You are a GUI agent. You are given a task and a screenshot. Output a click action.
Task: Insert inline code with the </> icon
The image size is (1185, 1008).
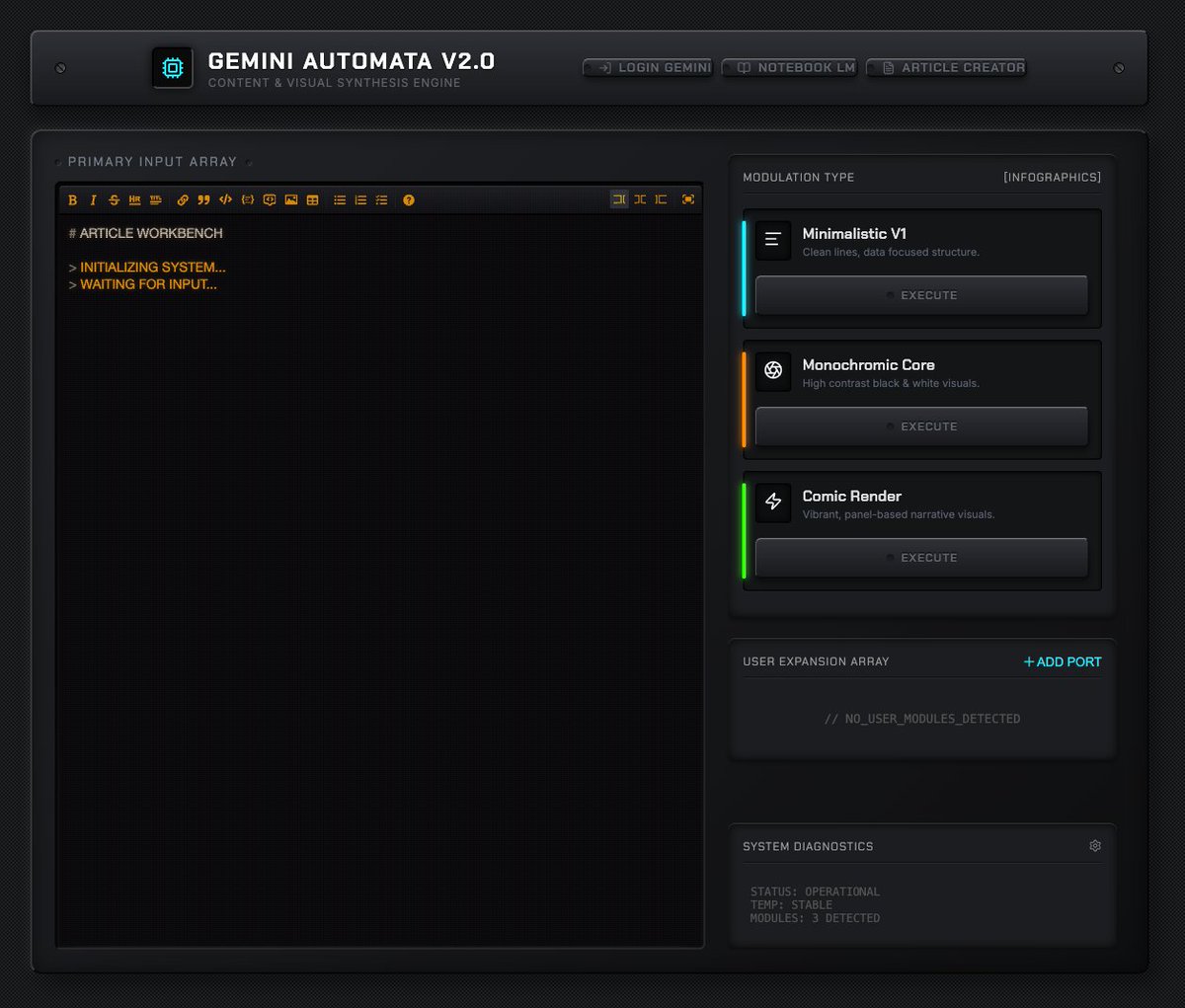tap(225, 200)
